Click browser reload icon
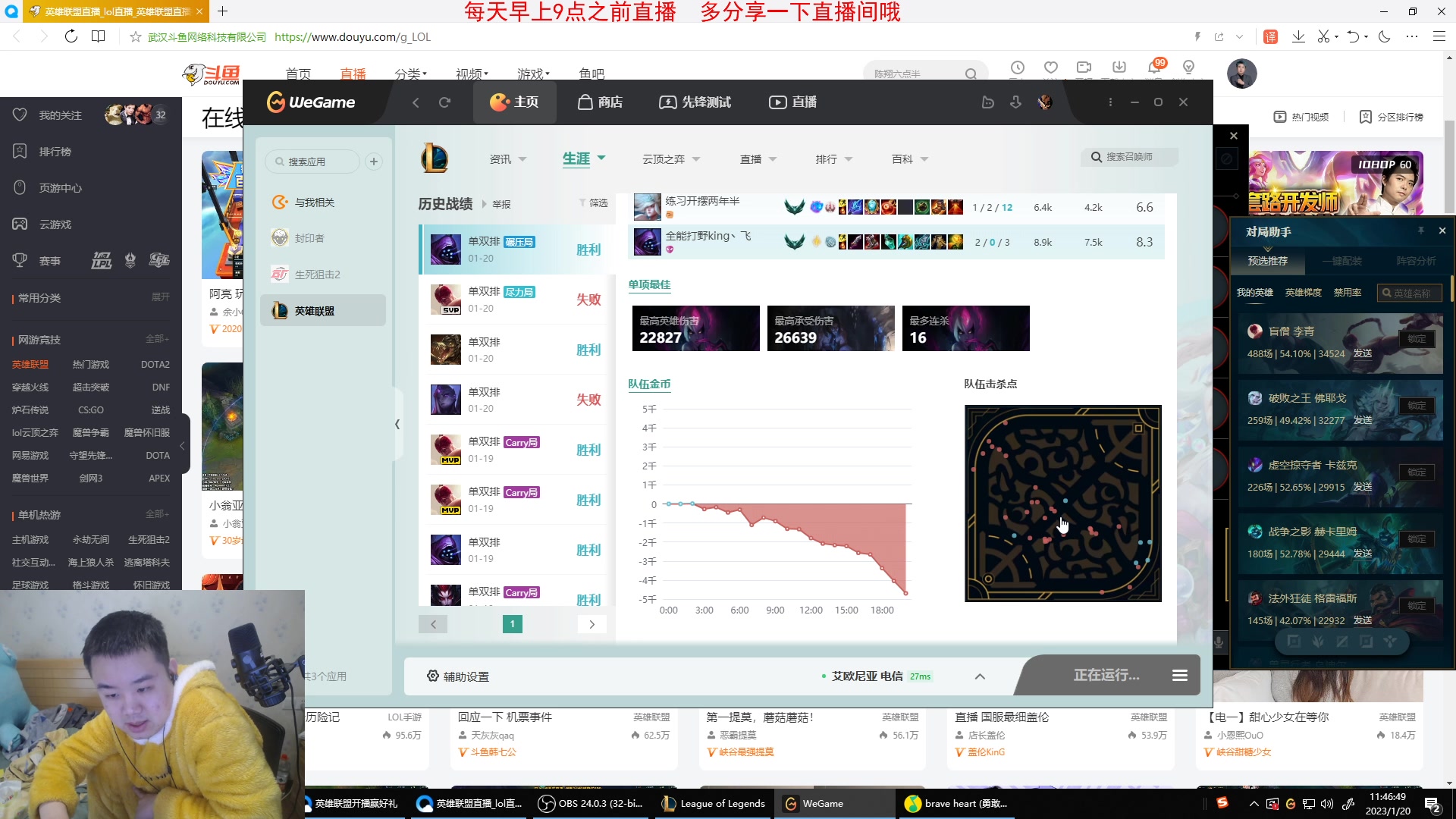 pos(71,36)
